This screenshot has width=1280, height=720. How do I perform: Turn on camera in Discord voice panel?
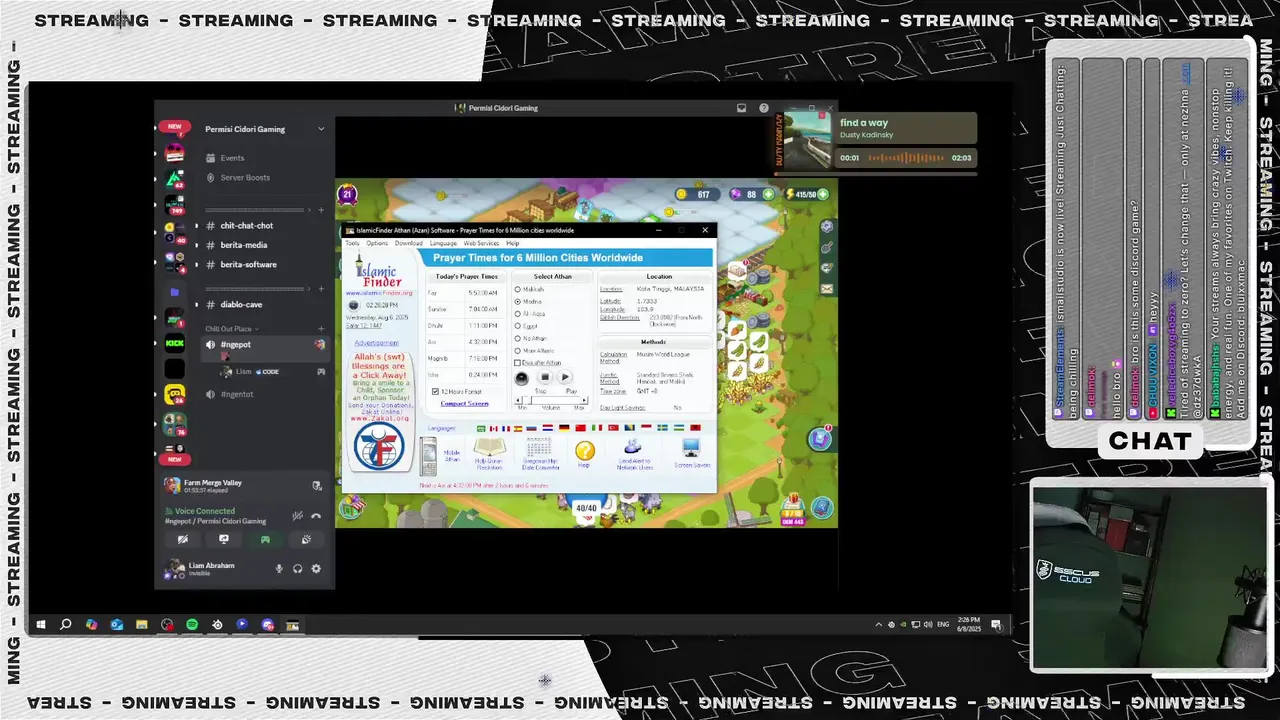coord(182,540)
